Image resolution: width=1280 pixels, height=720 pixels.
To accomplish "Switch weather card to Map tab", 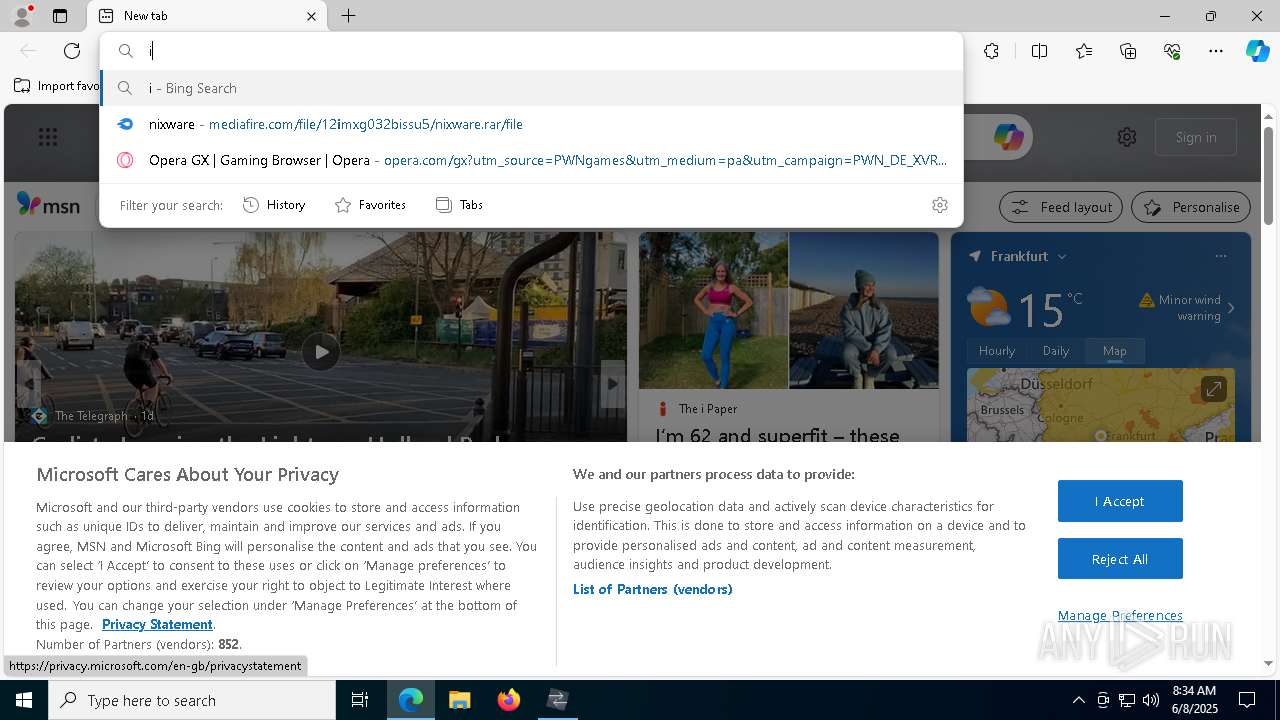I will coord(1115,351).
